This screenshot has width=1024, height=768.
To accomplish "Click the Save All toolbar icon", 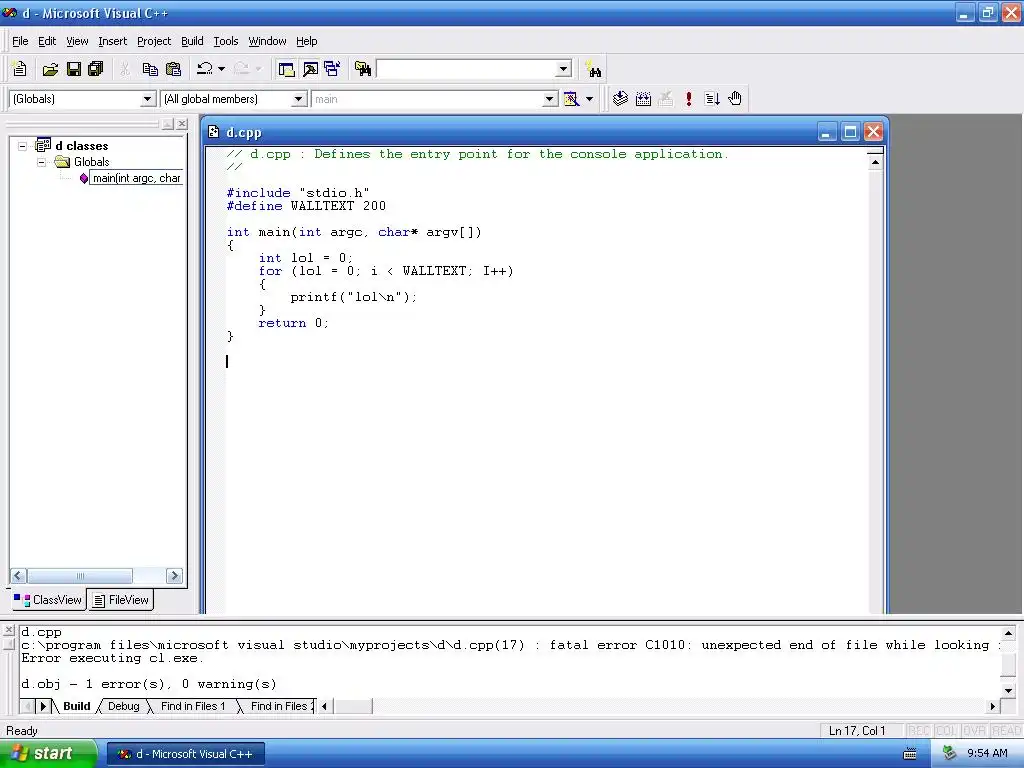I will [96, 69].
